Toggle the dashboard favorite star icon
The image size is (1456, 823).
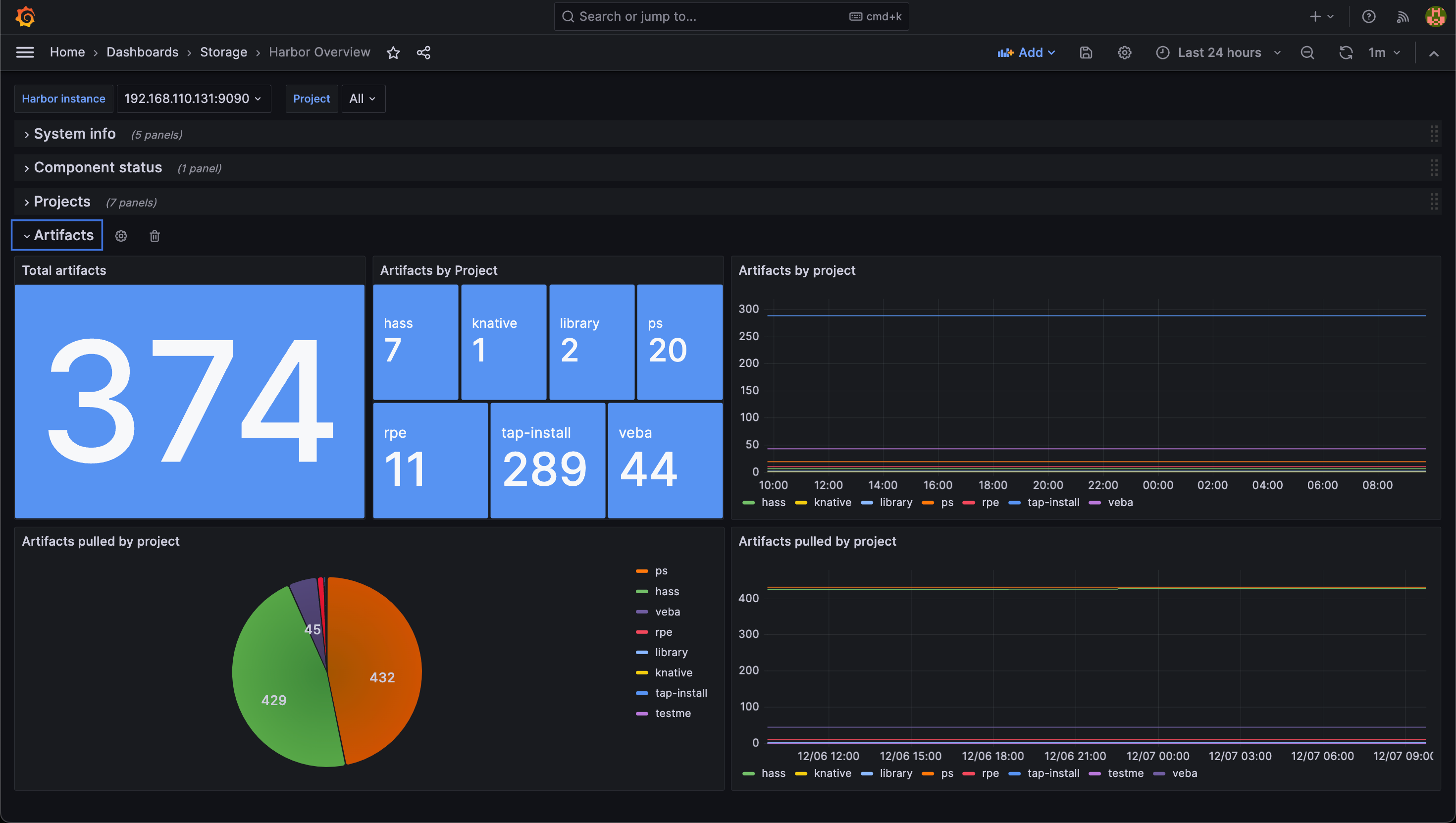point(393,51)
